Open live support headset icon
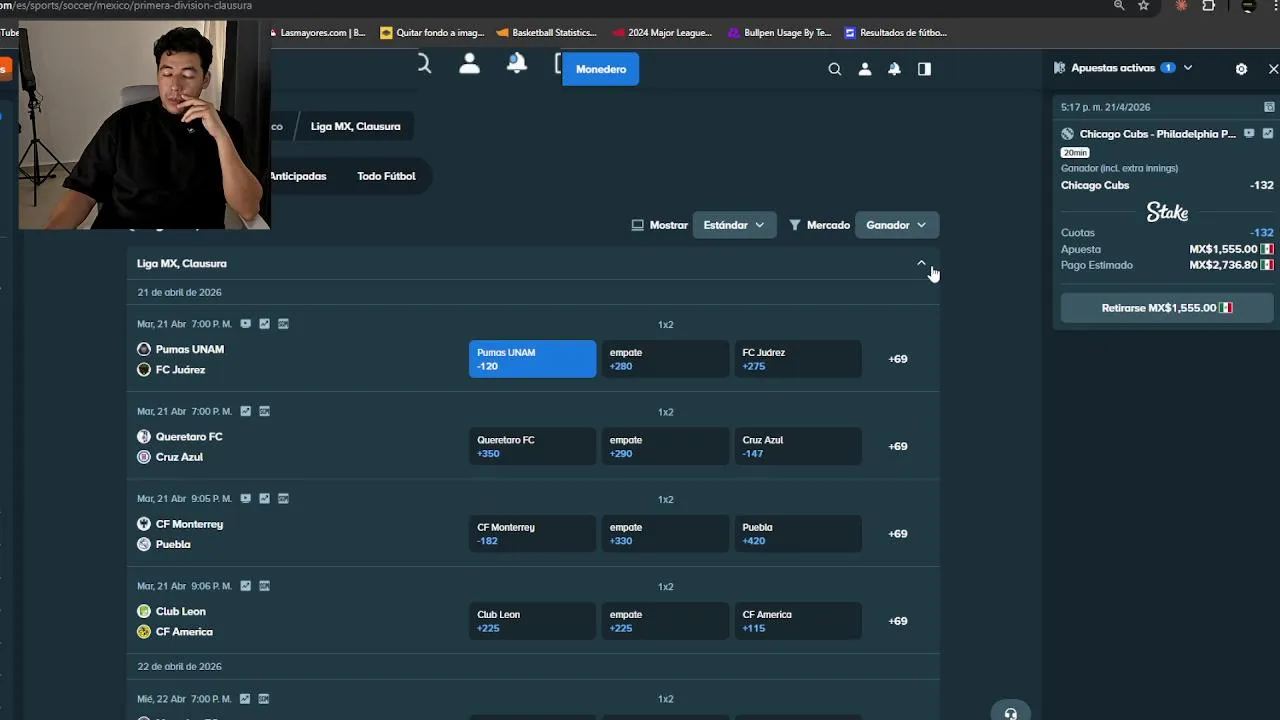This screenshot has width=1280, height=720. 1011,712
